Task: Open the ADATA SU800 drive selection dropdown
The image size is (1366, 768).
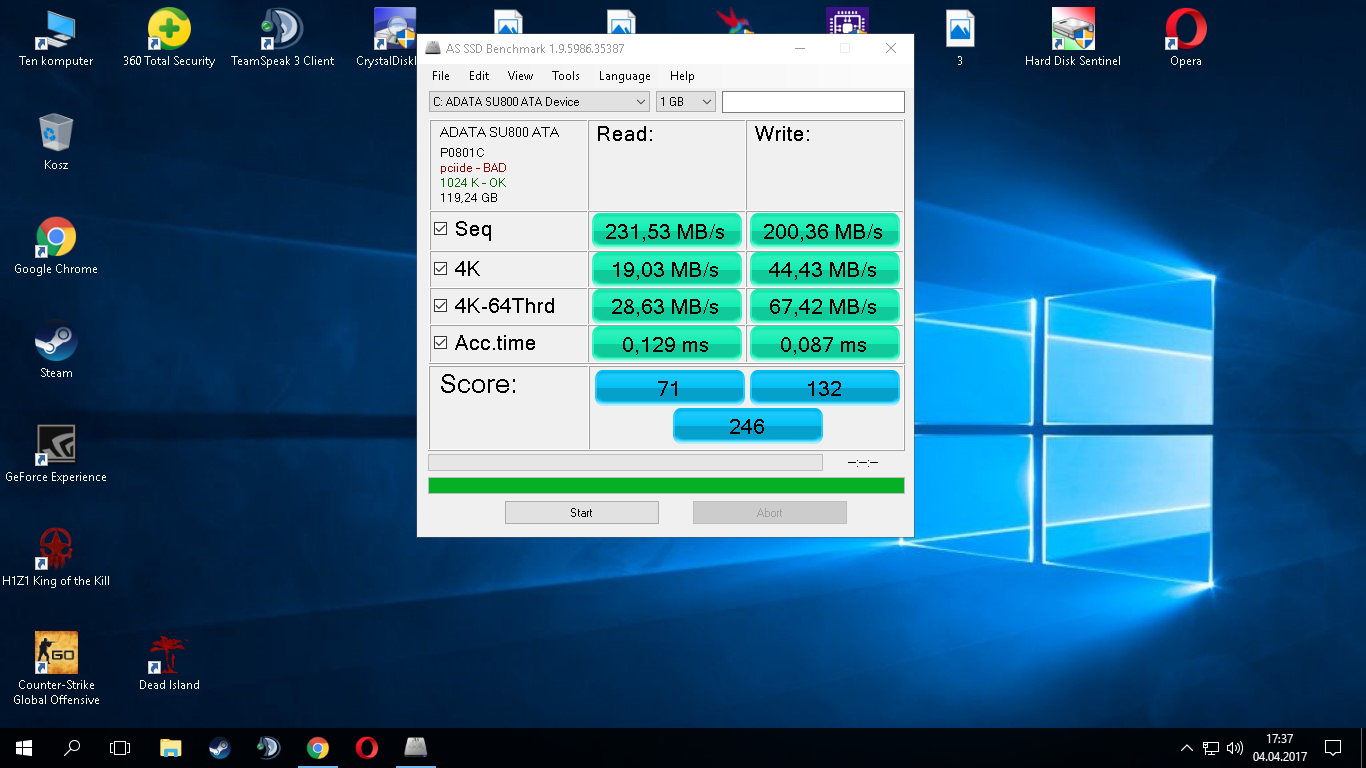Action: (540, 102)
